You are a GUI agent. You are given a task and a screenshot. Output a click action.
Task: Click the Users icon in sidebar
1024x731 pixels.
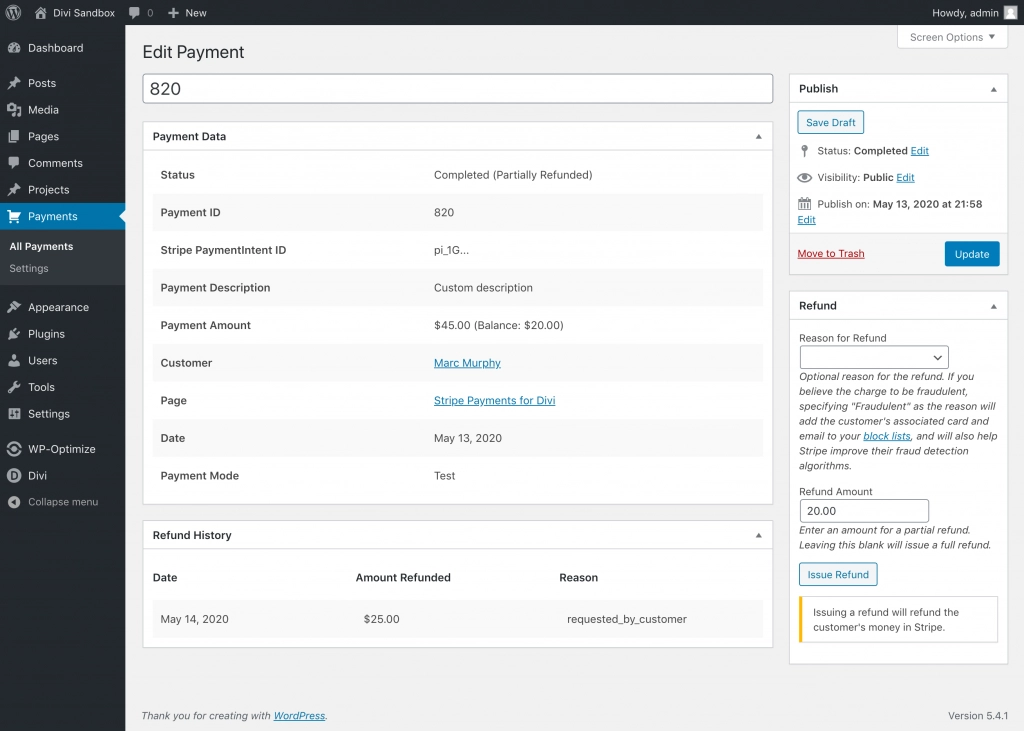(x=14, y=360)
